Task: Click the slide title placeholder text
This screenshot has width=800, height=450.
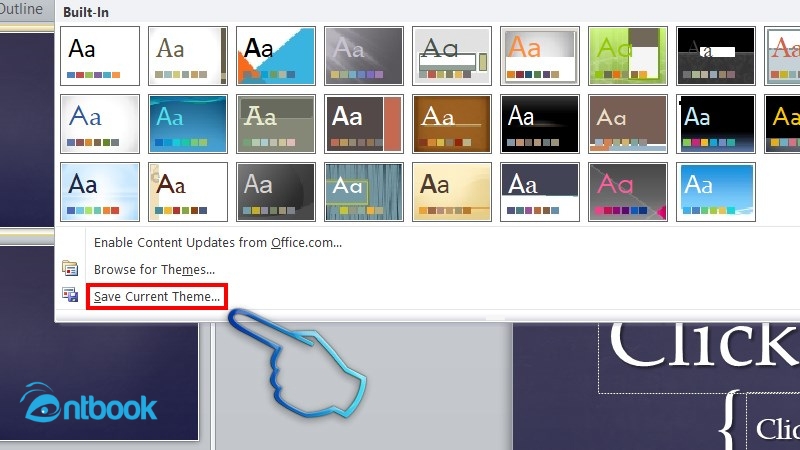Action: click(704, 343)
